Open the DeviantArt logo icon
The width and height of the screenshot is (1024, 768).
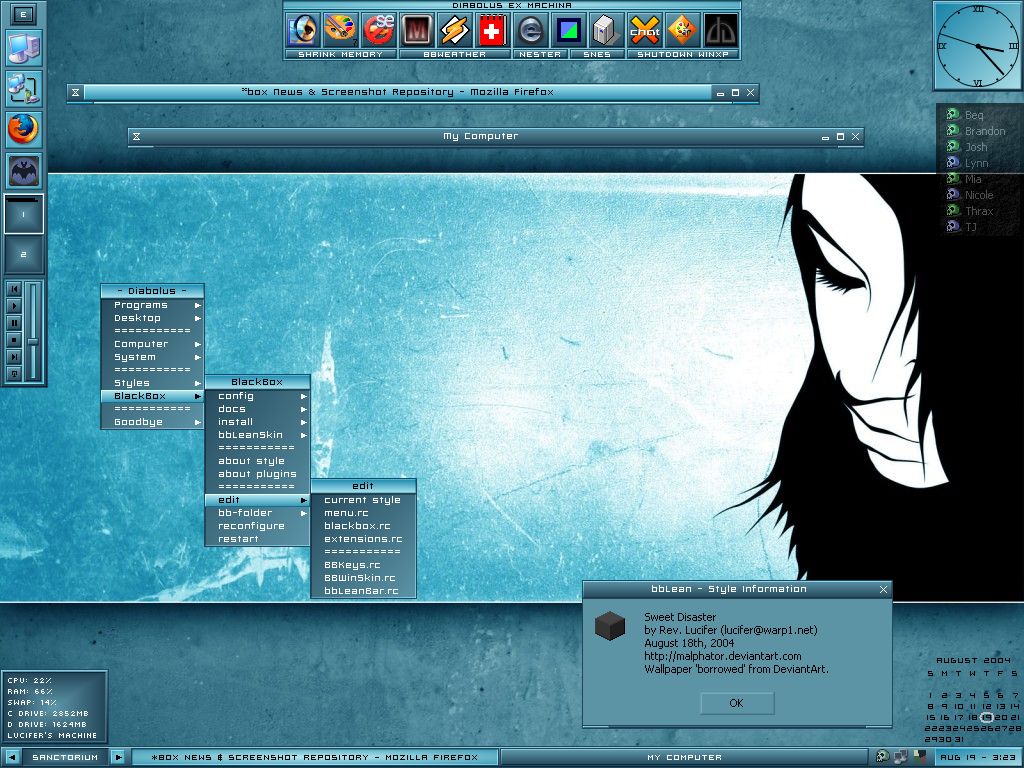coord(720,30)
